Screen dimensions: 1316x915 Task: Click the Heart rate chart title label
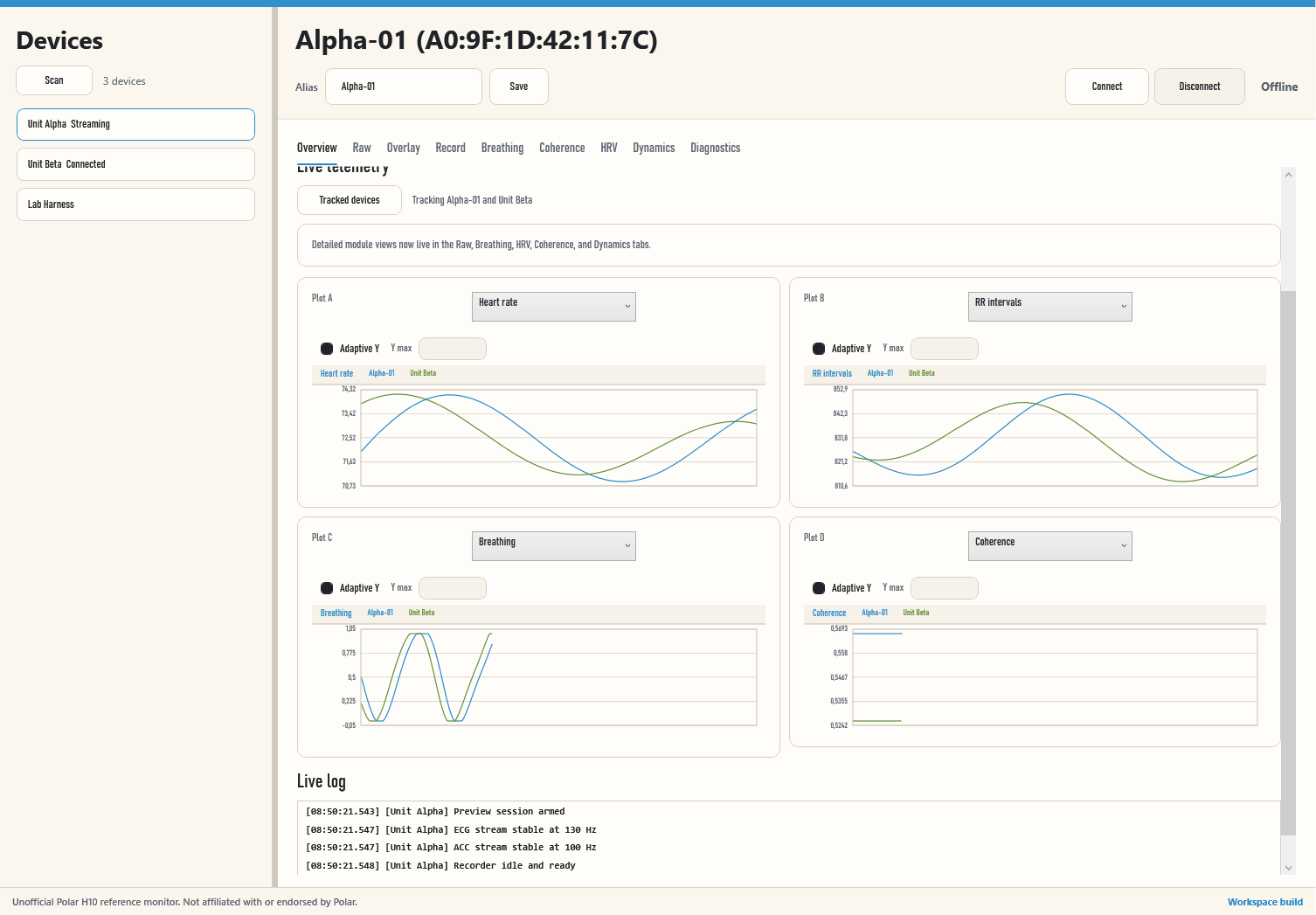(336, 373)
